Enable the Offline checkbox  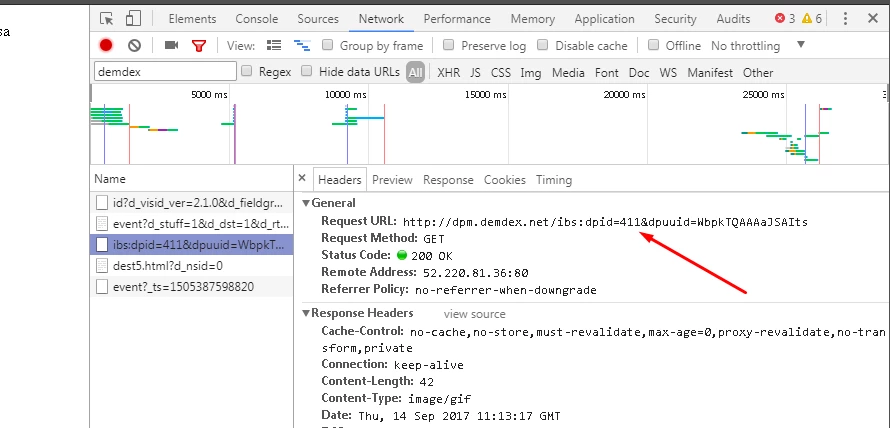tap(653, 44)
